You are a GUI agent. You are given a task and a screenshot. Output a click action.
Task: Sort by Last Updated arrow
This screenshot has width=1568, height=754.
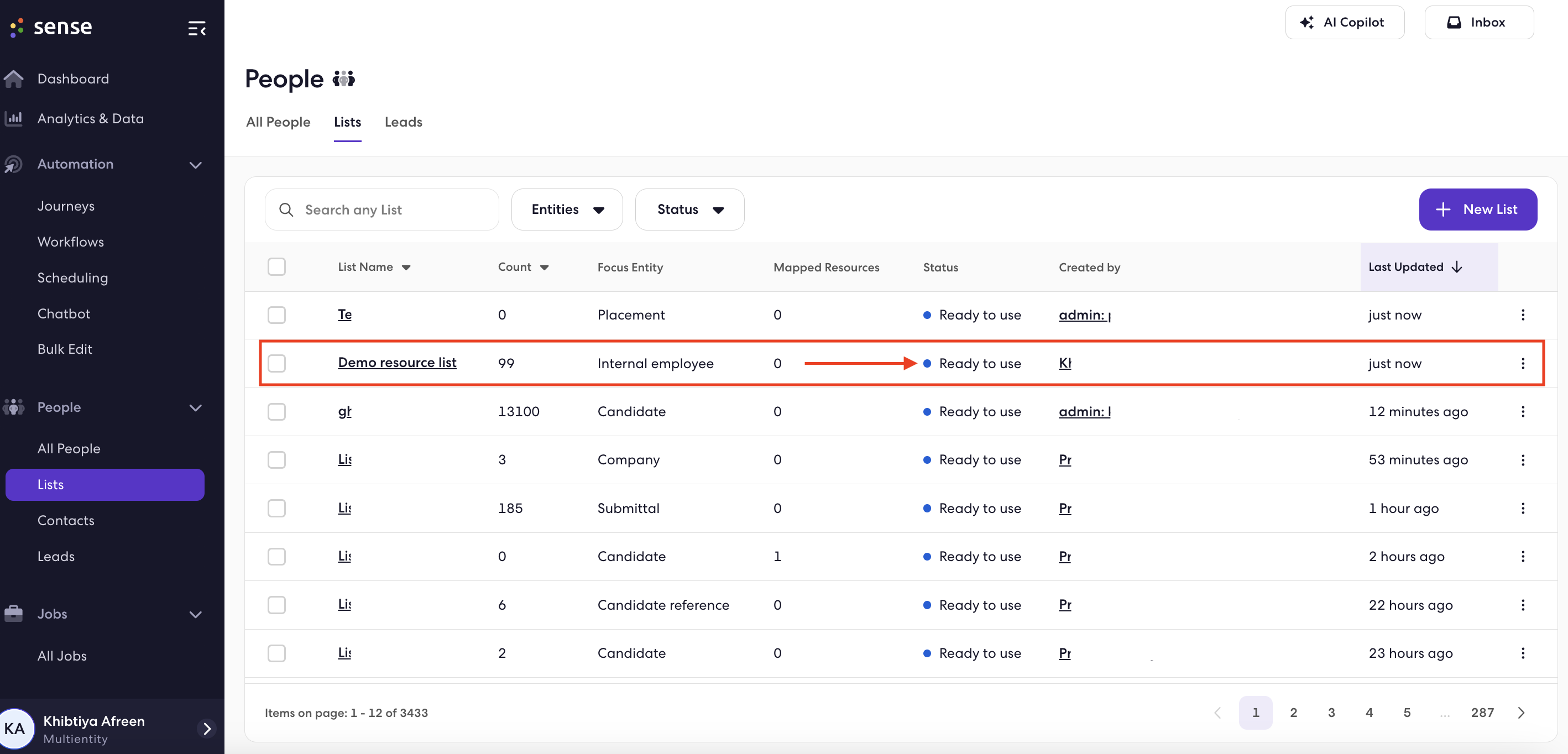(x=1457, y=267)
